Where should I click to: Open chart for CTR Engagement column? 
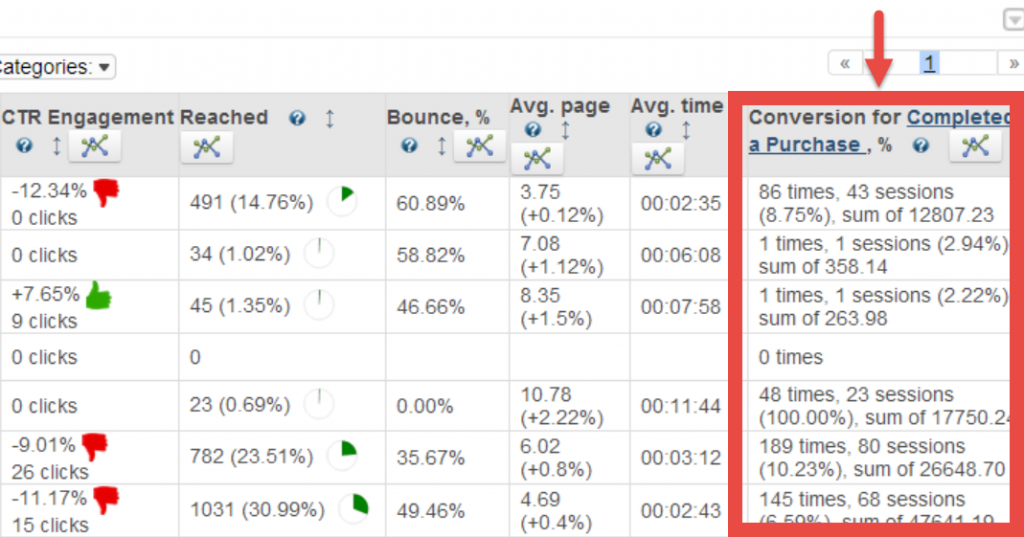click(x=94, y=146)
